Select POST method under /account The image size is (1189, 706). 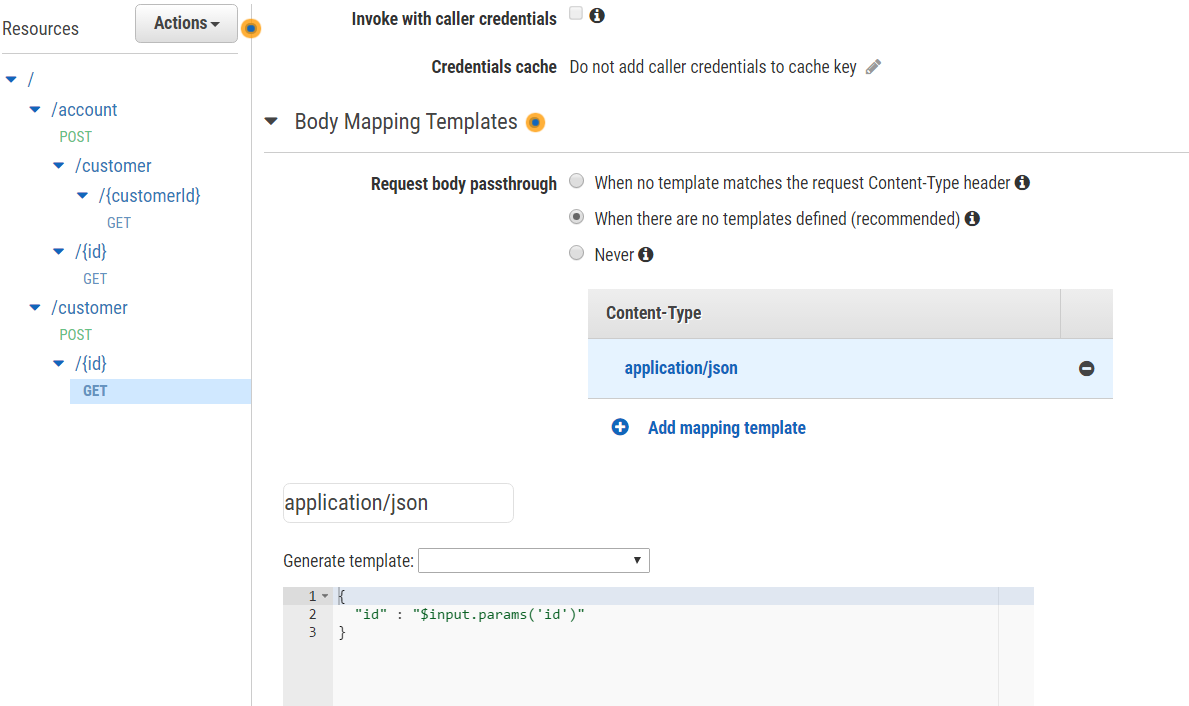pyautogui.click(x=75, y=137)
